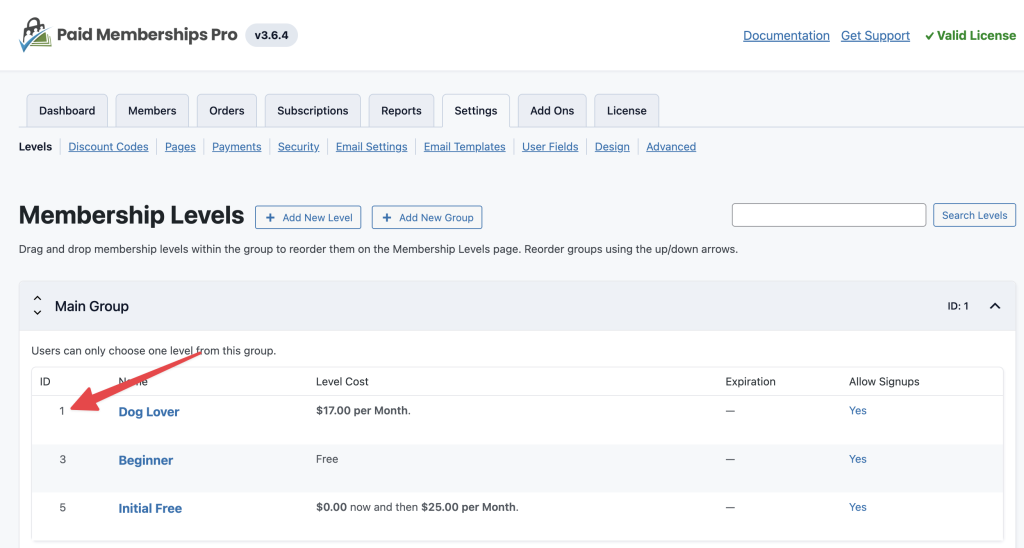The height and width of the screenshot is (548, 1024).
Task: Click the Get Support link
Action: 875,36
